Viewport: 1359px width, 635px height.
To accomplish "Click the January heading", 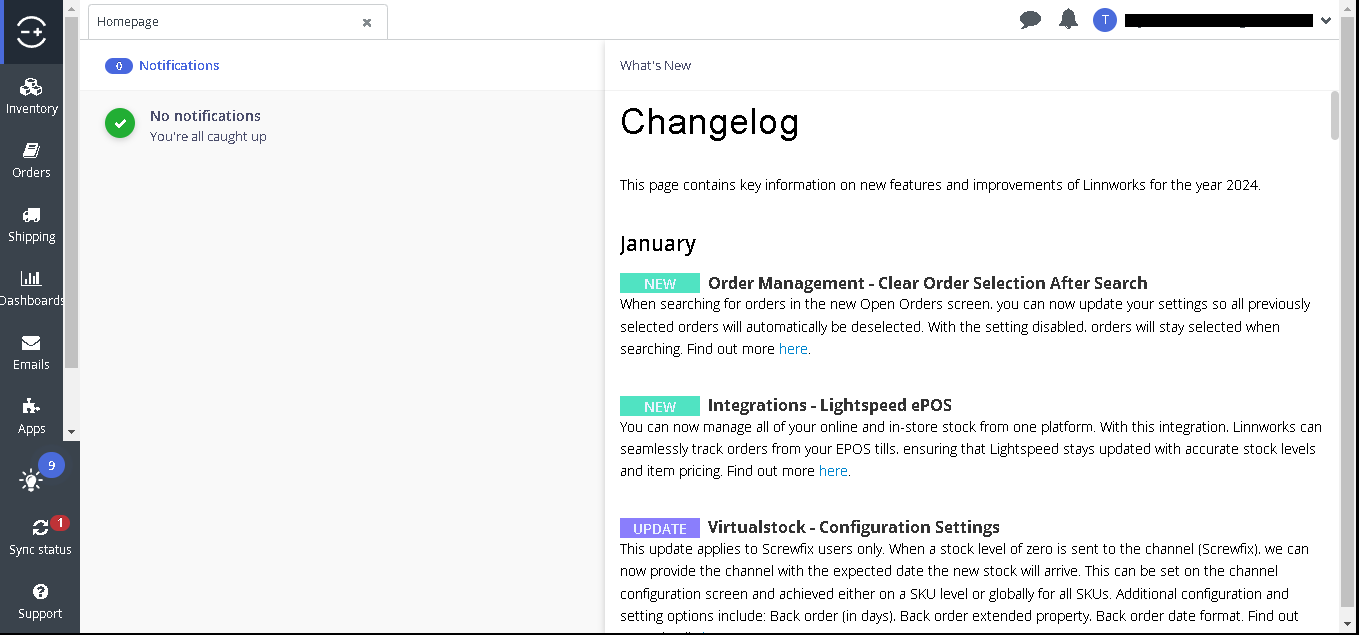I will pos(658,243).
